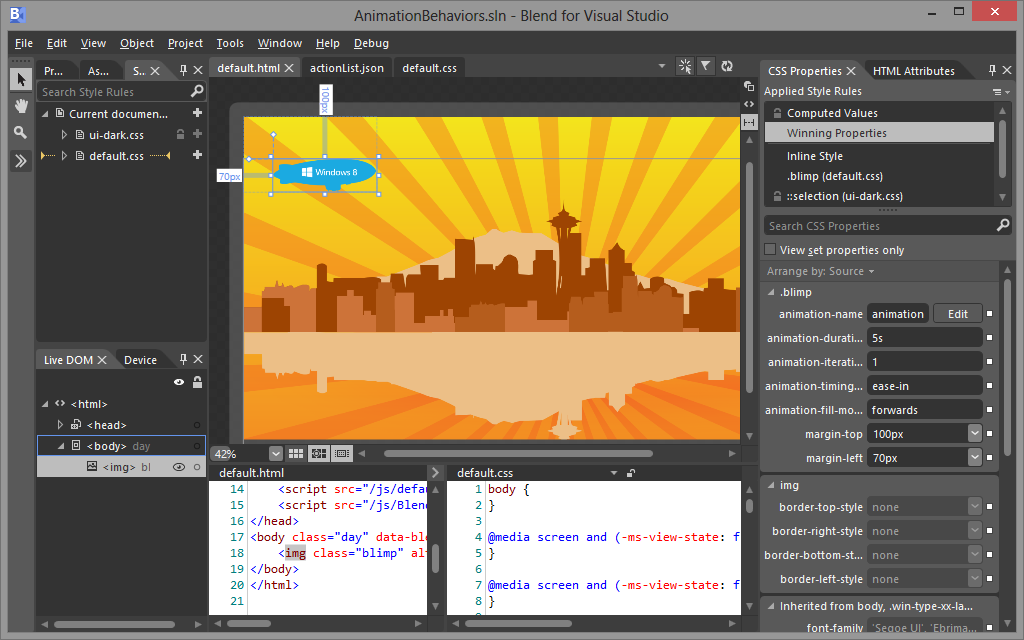
Task: Click the animation-timing ease-in field
Action: (x=924, y=386)
